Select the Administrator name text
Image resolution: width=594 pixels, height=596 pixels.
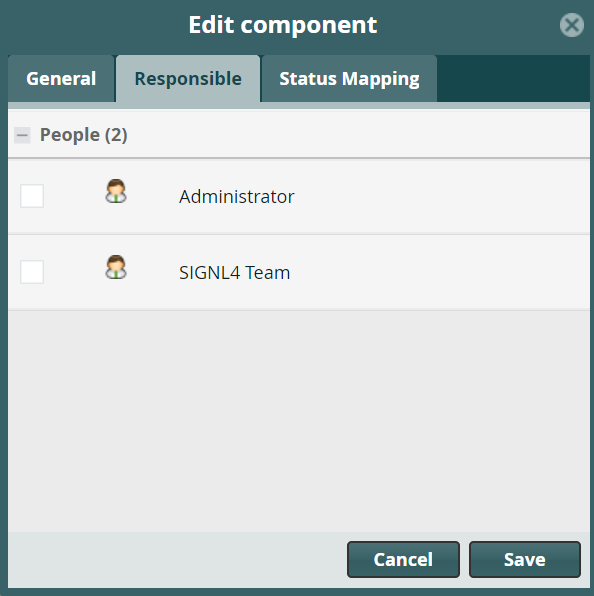[237, 197]
